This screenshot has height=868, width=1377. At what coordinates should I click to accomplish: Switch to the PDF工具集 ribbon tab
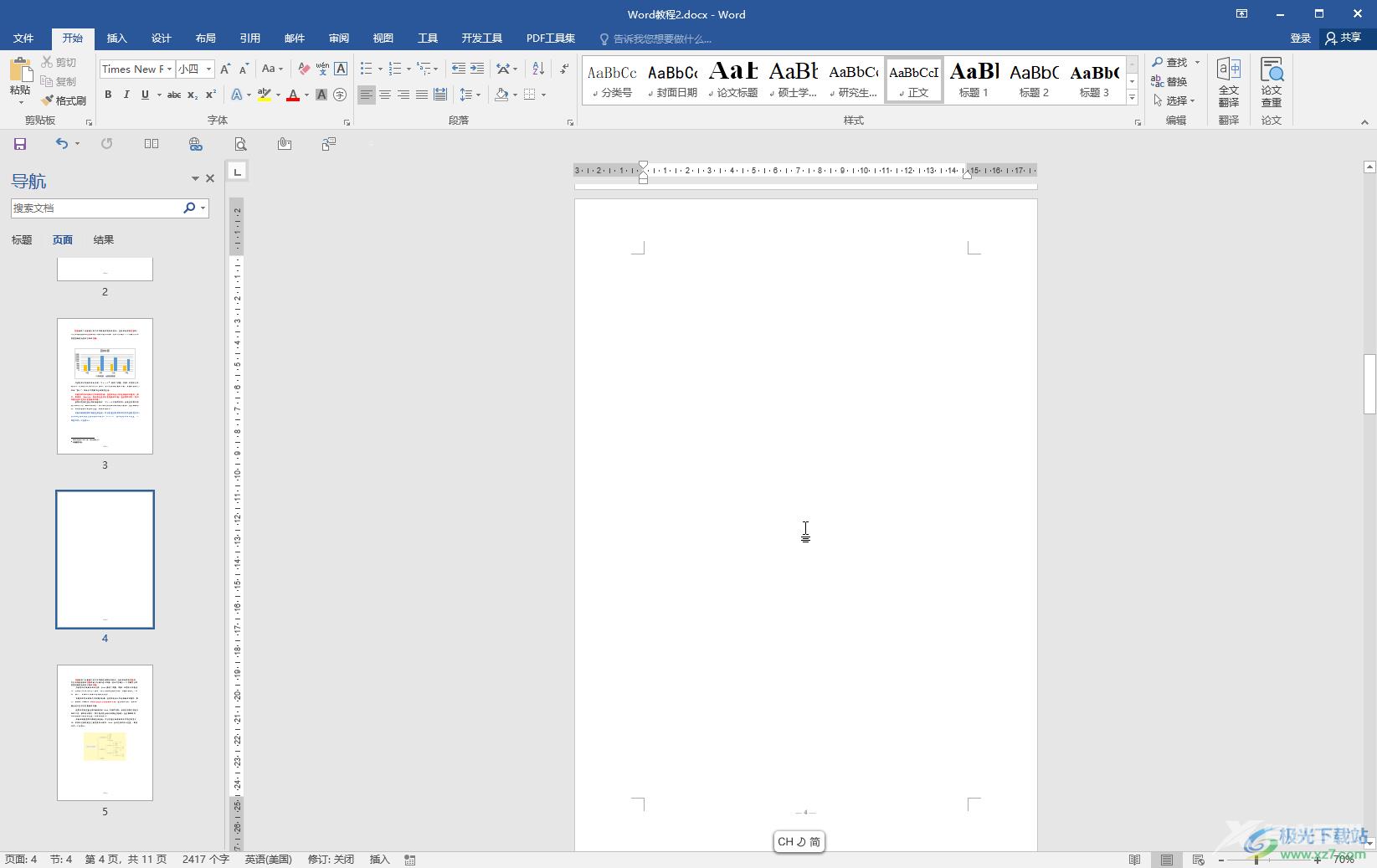[x=551, y=39]
